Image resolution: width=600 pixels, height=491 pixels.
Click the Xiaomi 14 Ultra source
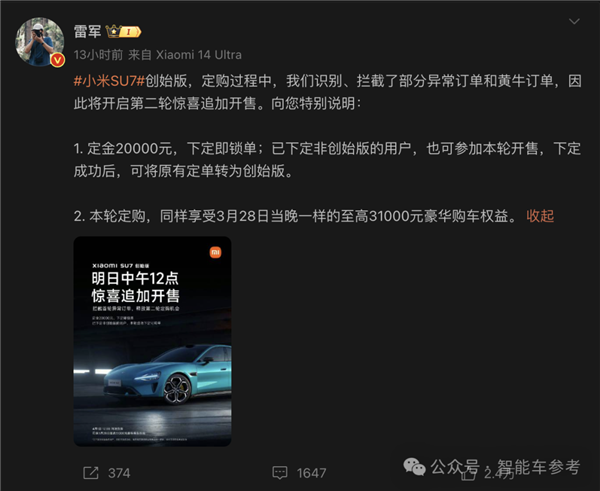pyautogui.click(x=199, y=55)
